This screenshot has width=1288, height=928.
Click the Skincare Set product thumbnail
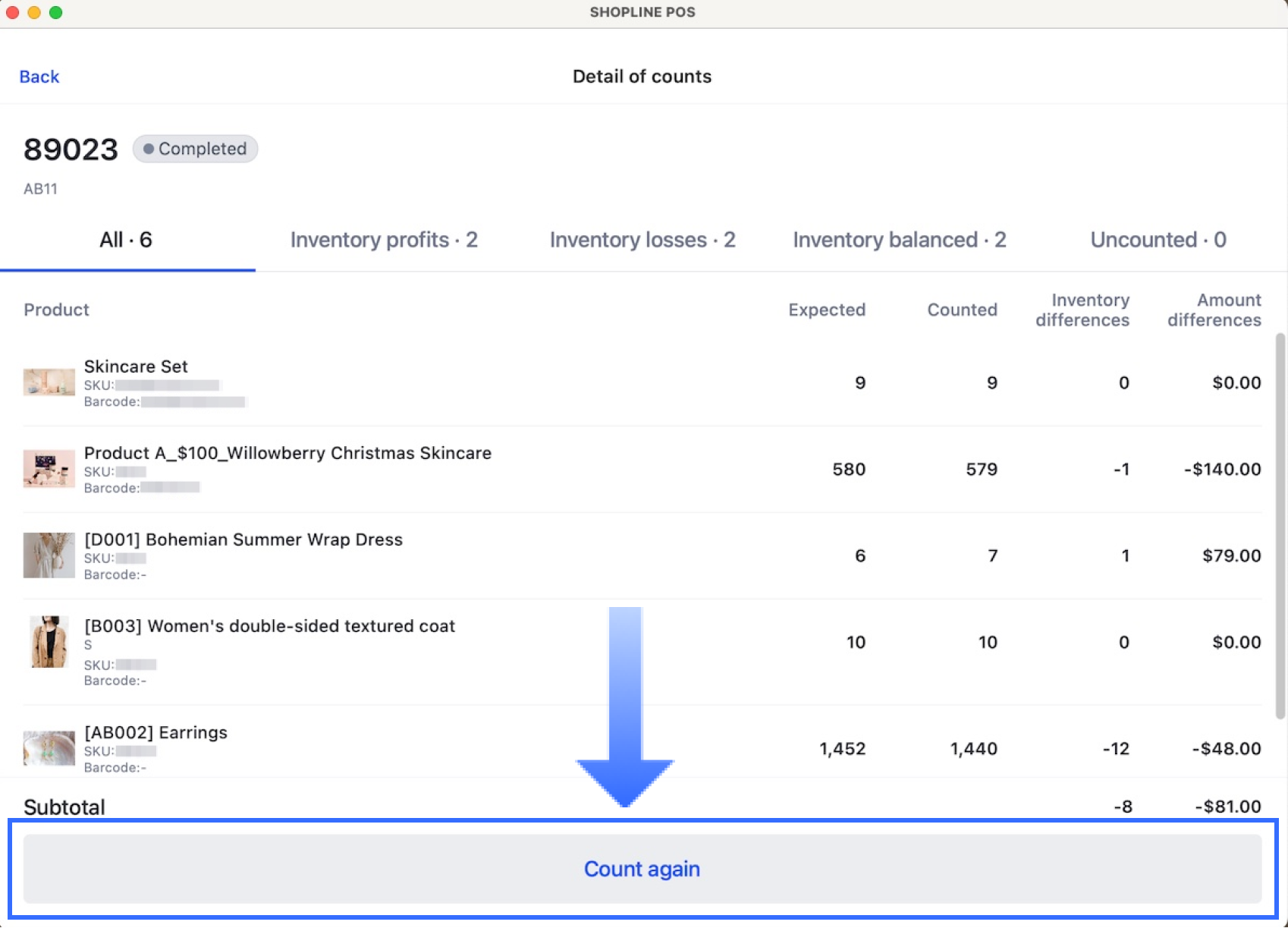point(49,382)
